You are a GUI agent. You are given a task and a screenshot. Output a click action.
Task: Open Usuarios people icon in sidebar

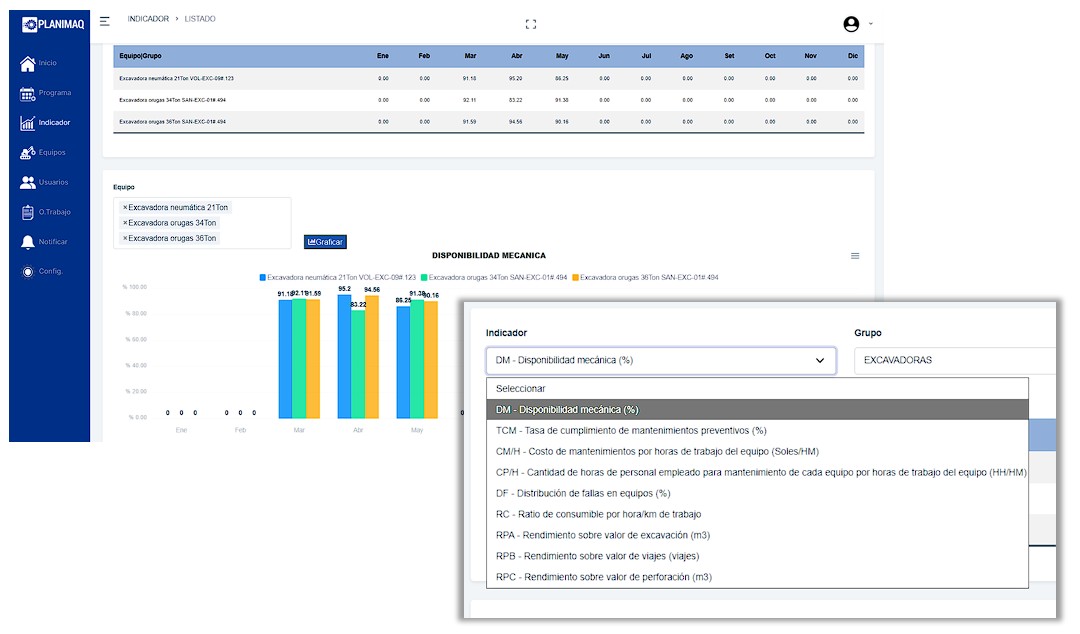28,183
